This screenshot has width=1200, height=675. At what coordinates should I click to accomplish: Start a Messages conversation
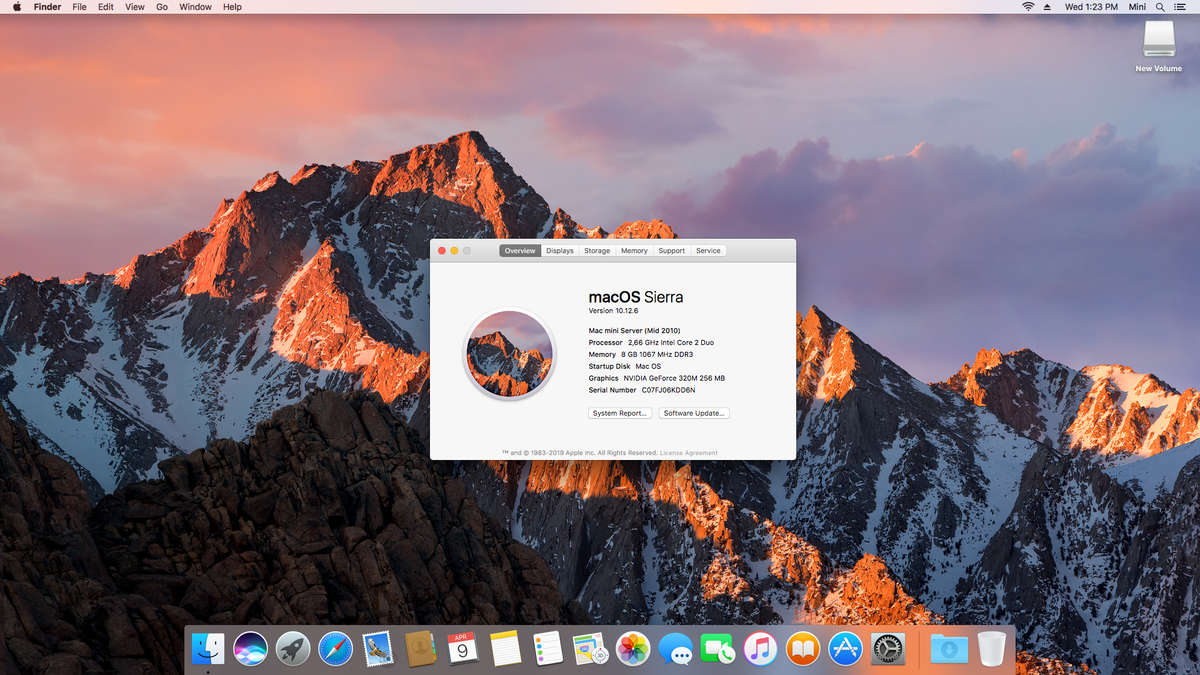point(676,649)
